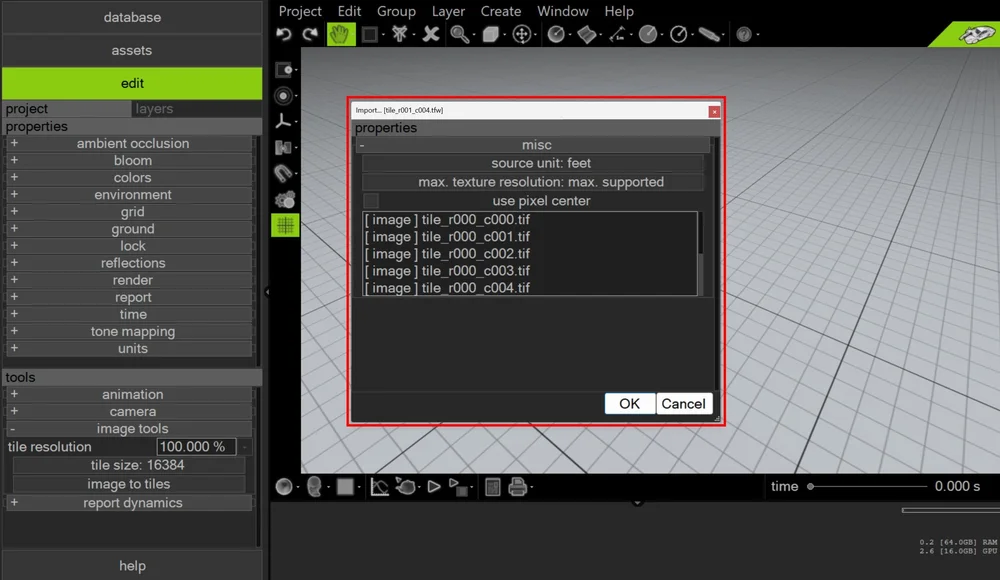
Task: Open the graph diagram icon
Action: point(379,487)
